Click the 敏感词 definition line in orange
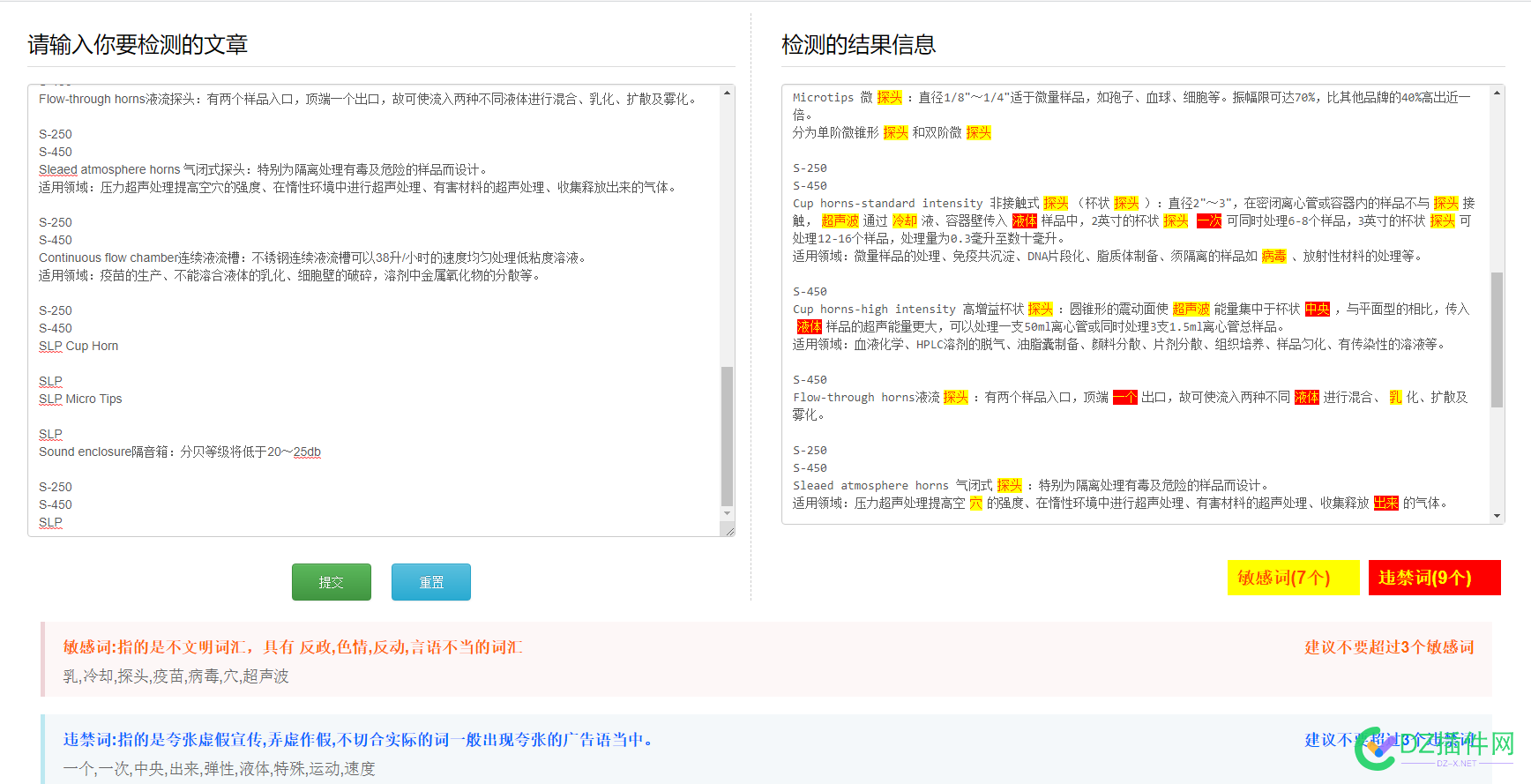The image size is (1531, 784). point(293,647)
